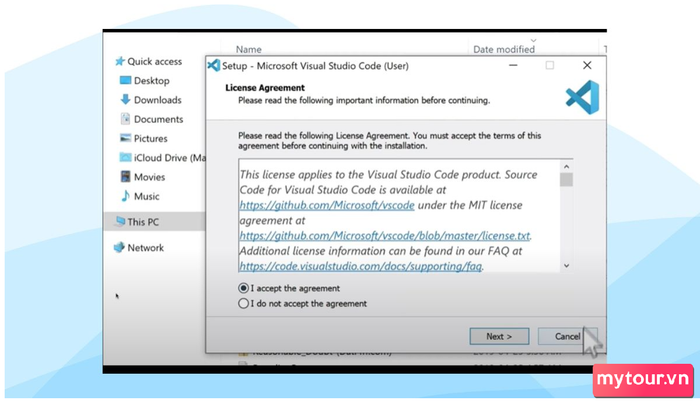Cancel the VS Code setup
This screenshot has width=700, height=405.
point(567,336)
